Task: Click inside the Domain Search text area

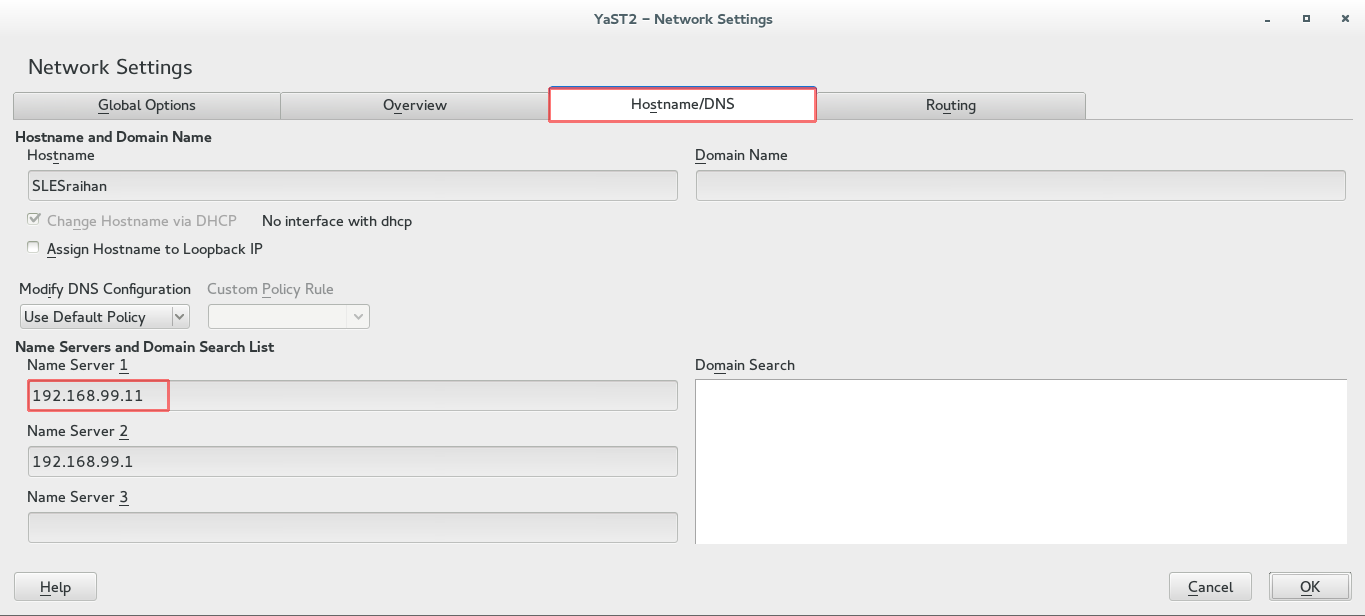Action: click(1021, 462)
